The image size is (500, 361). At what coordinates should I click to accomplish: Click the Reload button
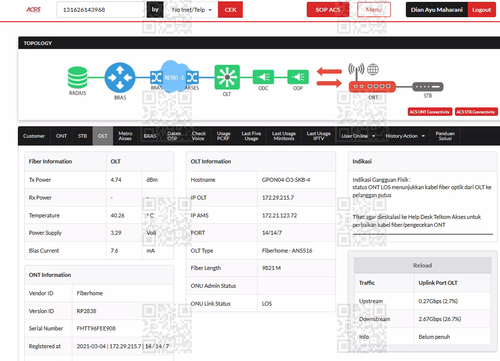[422, 265]
